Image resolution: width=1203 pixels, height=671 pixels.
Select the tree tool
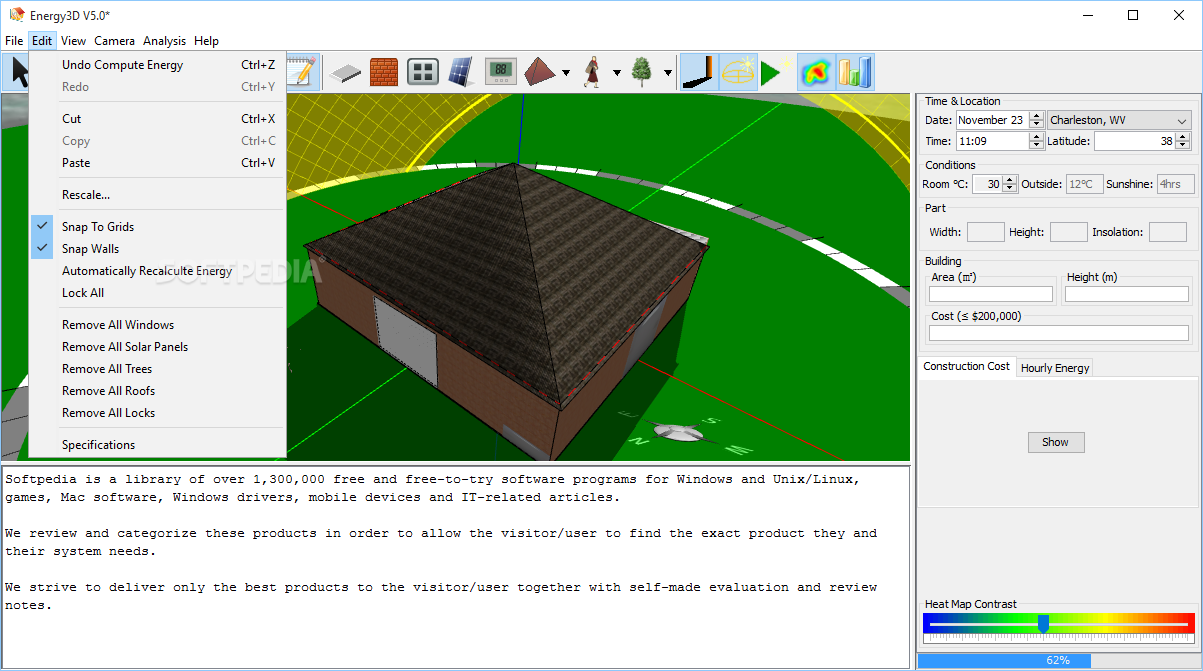(642, 72)
